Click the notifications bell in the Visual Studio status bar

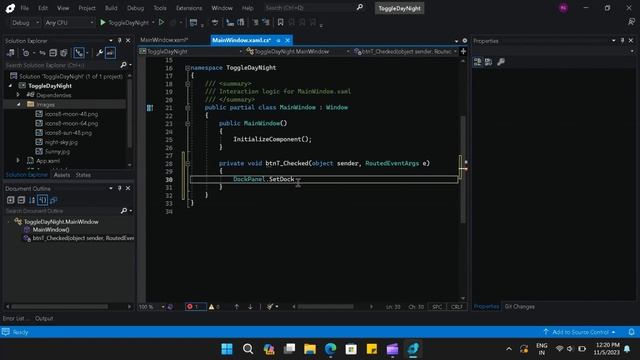(631, 332)
